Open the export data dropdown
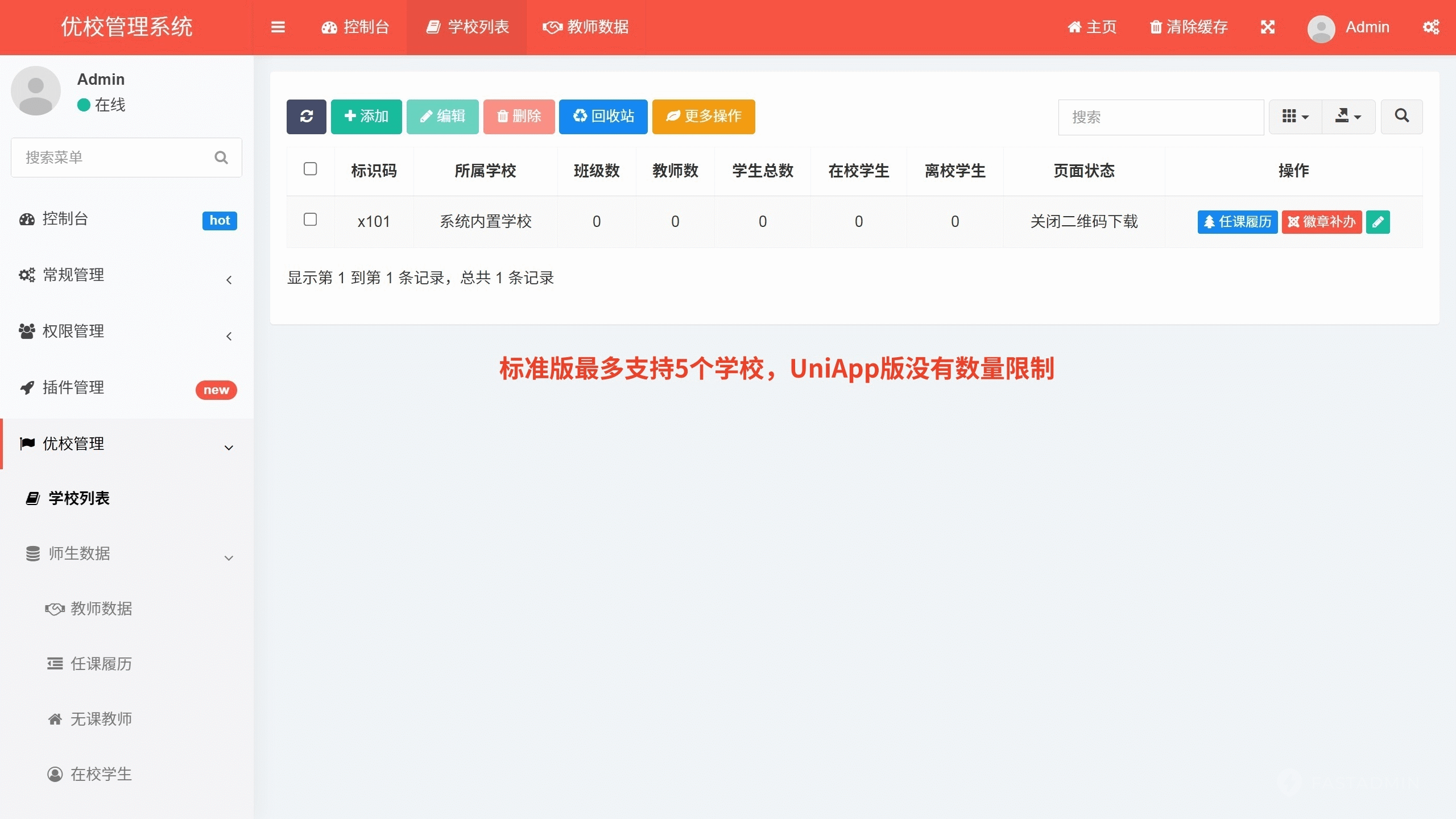The width and height of the screenshot is (1456, 819). (1349, 117)
